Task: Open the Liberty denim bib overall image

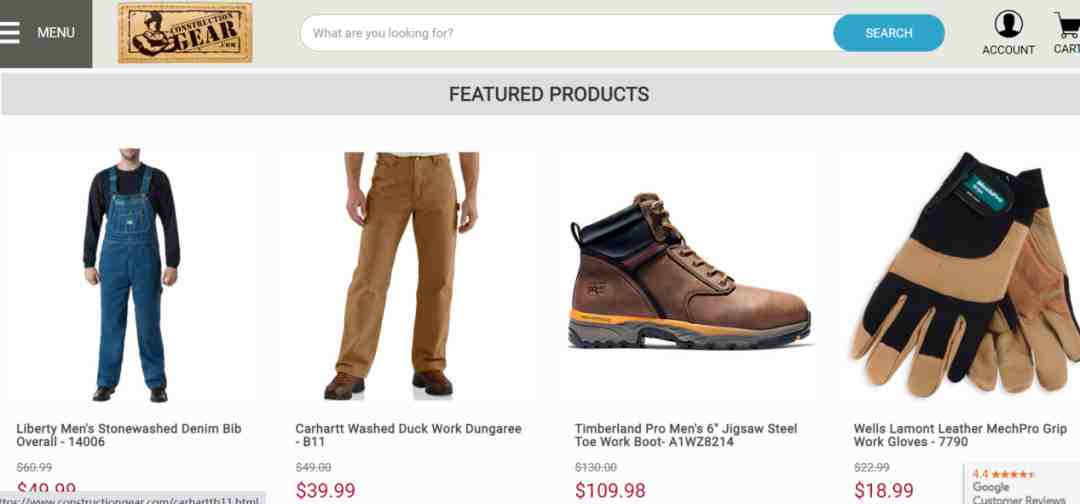Action: pos(132,275)
